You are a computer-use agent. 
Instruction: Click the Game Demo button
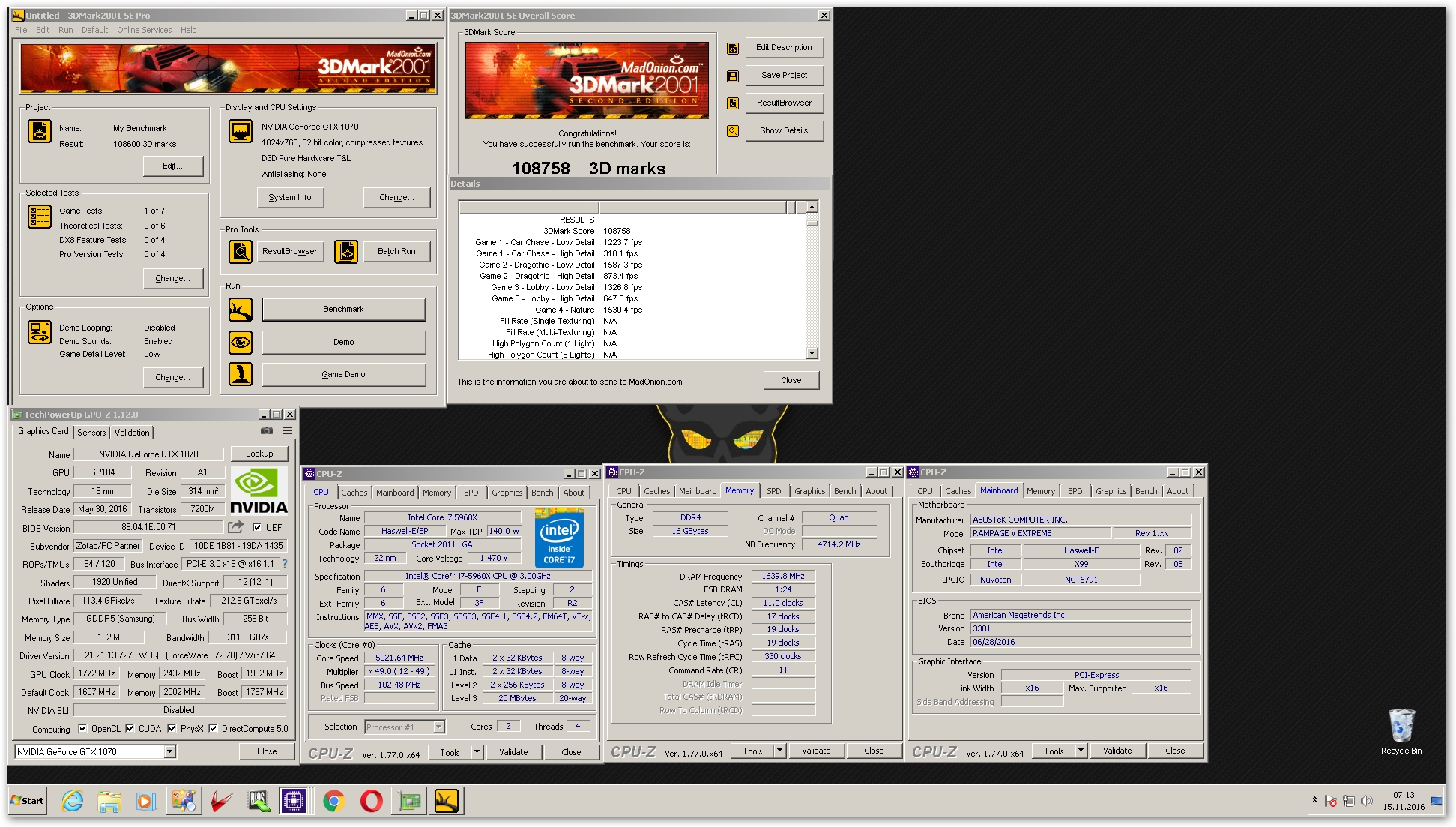(x=344, y=374)
